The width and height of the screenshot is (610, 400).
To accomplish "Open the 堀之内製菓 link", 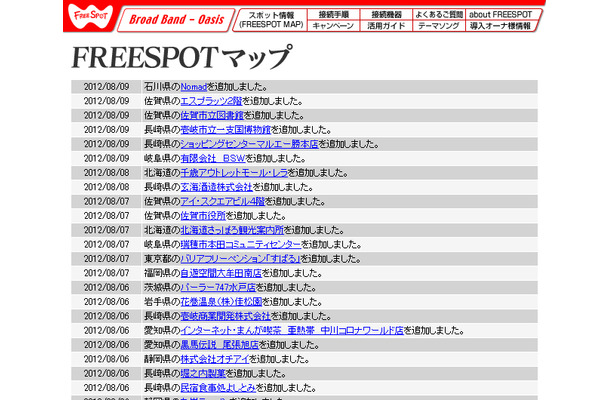I will (203, 374).
